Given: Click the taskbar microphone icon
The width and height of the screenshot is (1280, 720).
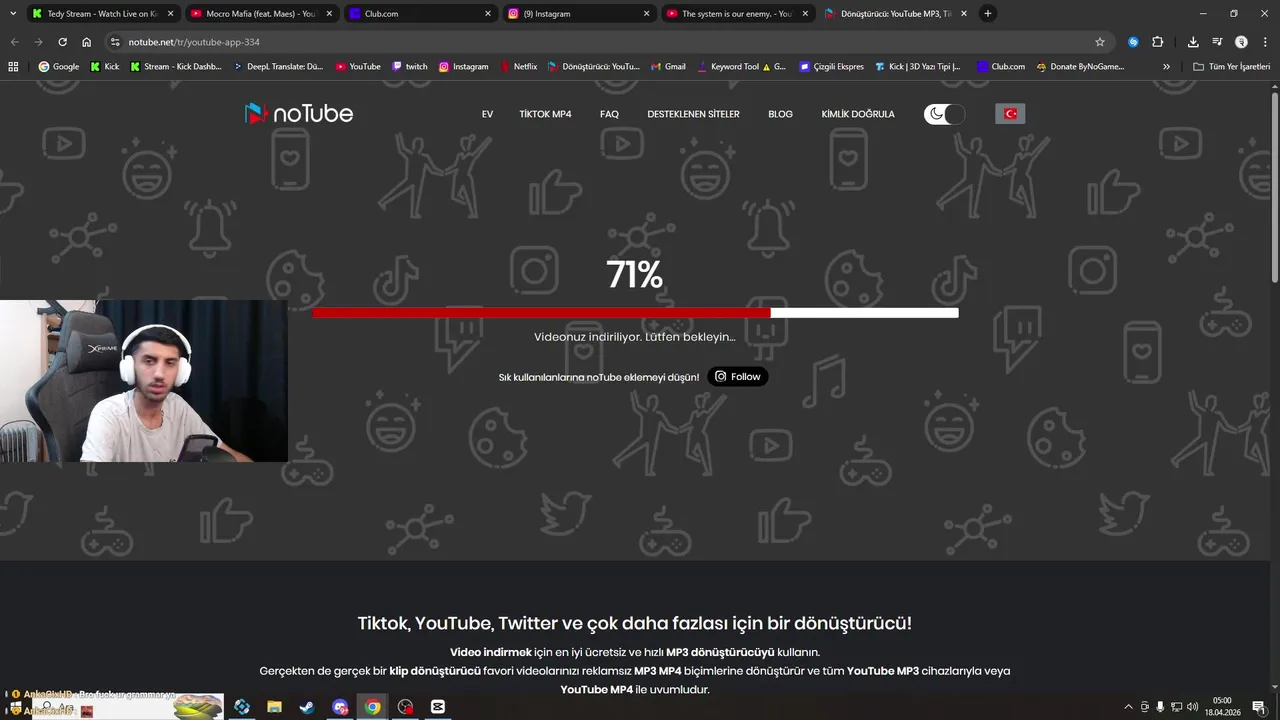Looking at the screenshot, I should pyautogui.click(x=1160, y=707).
